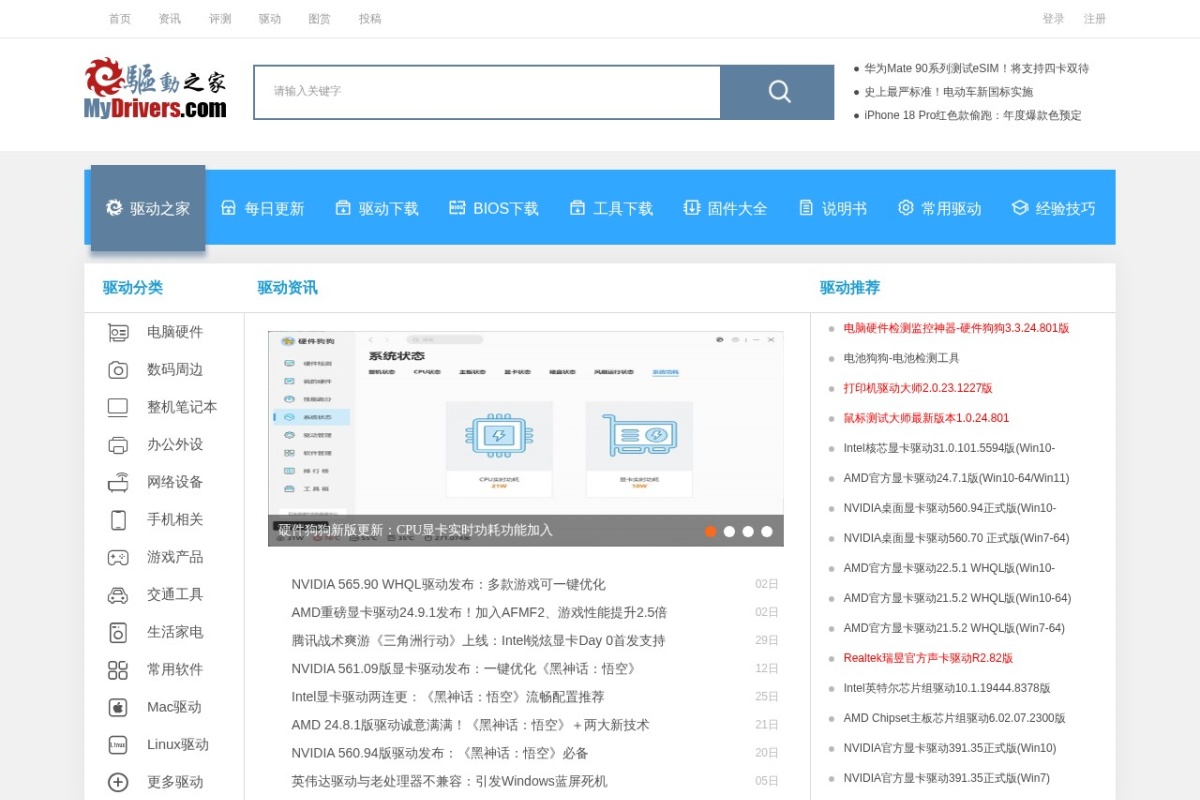
Task: Switch to the fourth carousel dot
Action: [767, 532]
